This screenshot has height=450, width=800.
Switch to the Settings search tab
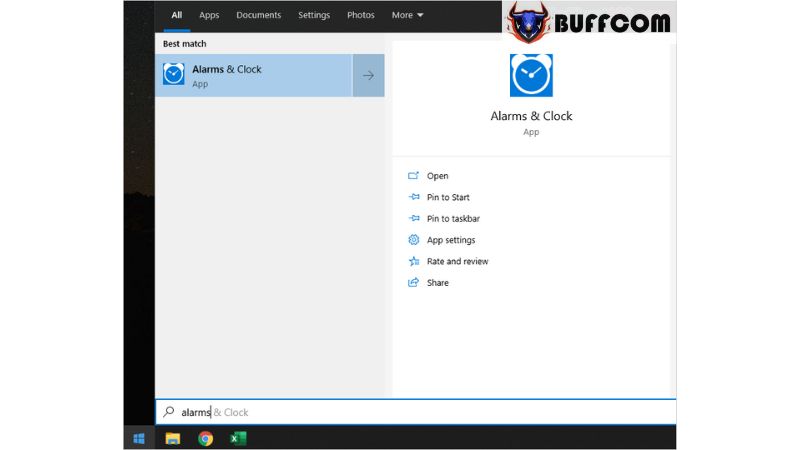(314, 15)
